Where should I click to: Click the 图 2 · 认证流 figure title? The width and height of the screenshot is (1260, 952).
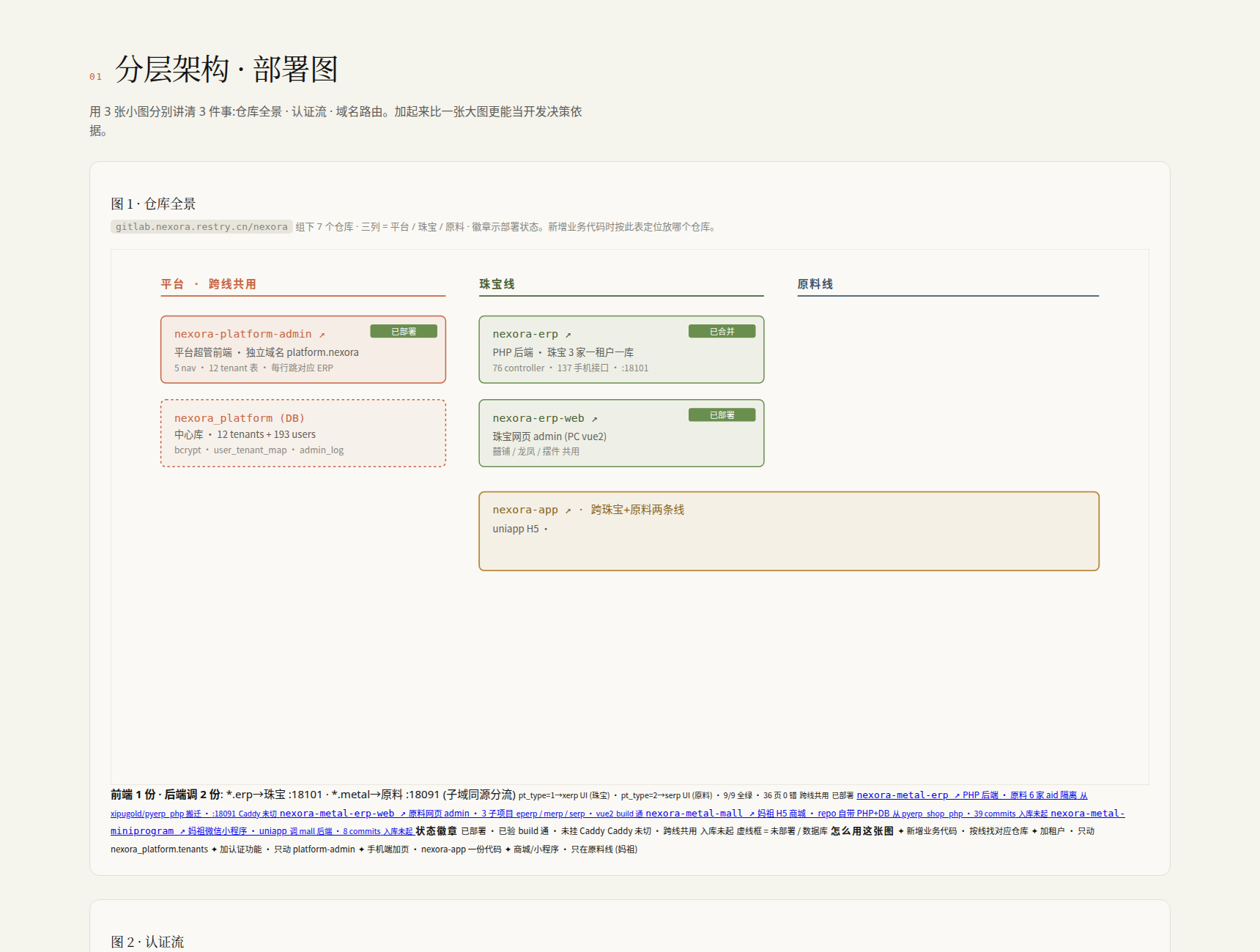(x=147, y=942)
